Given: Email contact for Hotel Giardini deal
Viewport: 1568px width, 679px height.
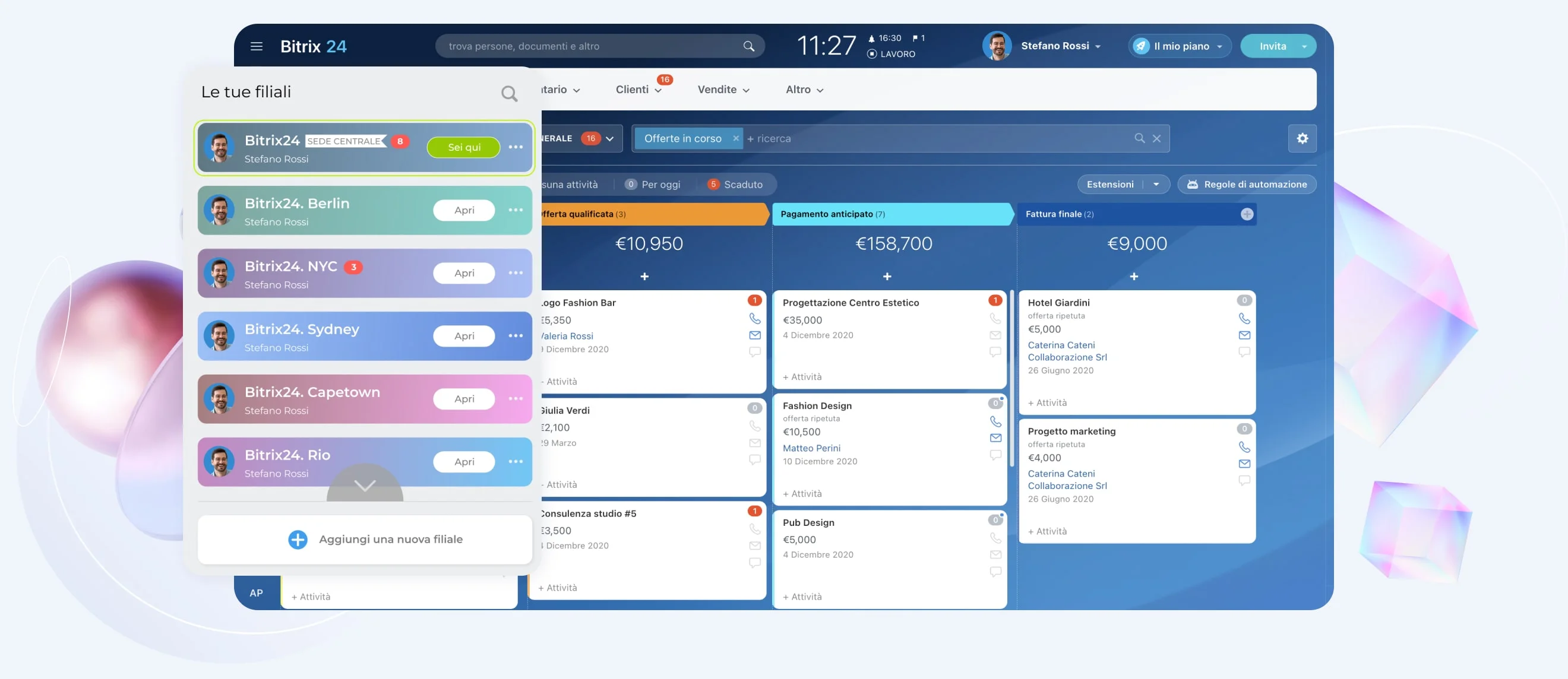Looking at the screenshot, I should click(1244, 335).
